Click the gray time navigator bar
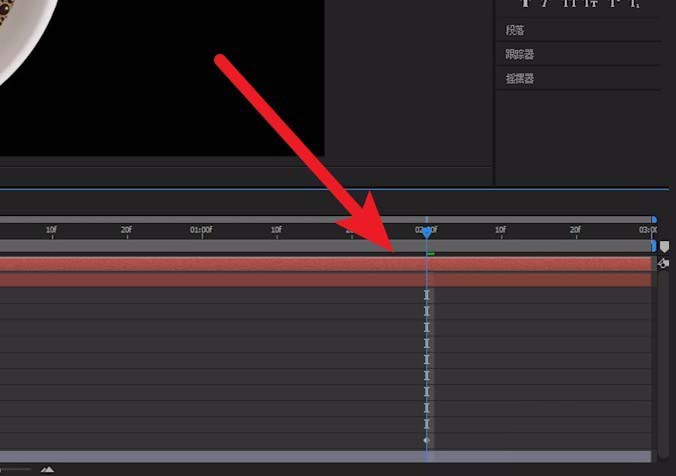This screenshot has width=676, height=476. pos(325,220)
